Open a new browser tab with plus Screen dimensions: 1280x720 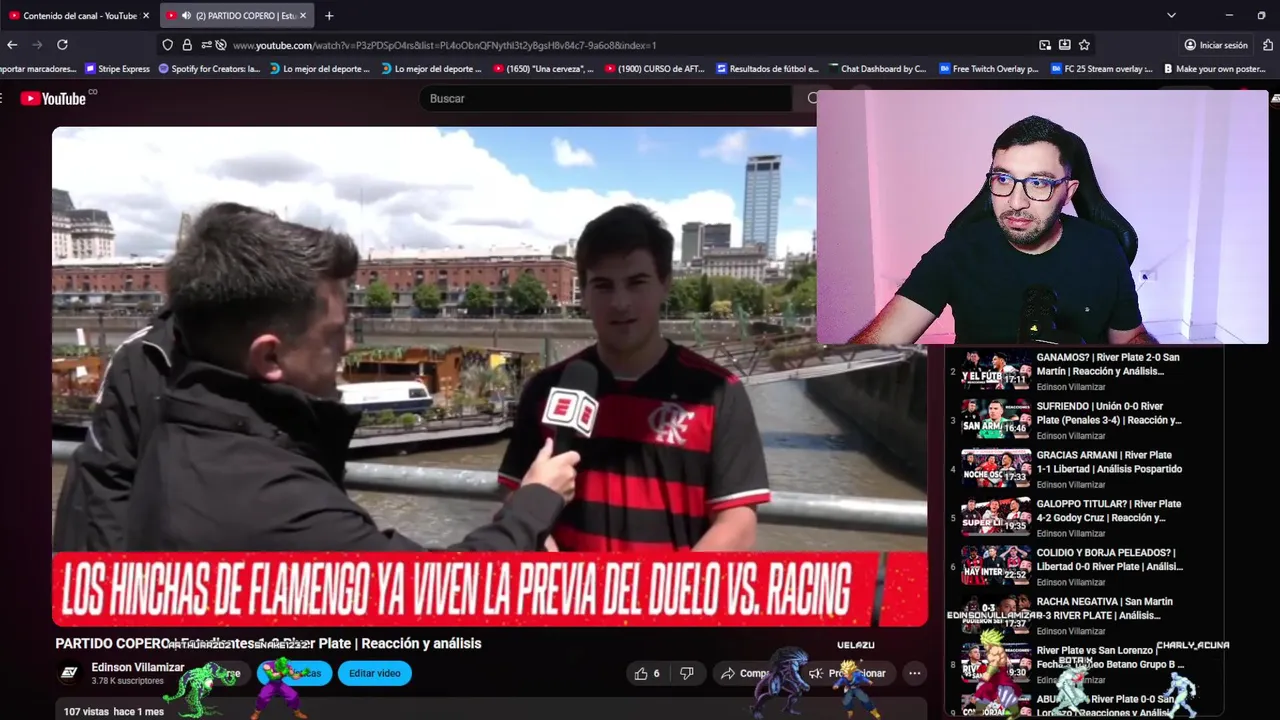tap(329, 16)
